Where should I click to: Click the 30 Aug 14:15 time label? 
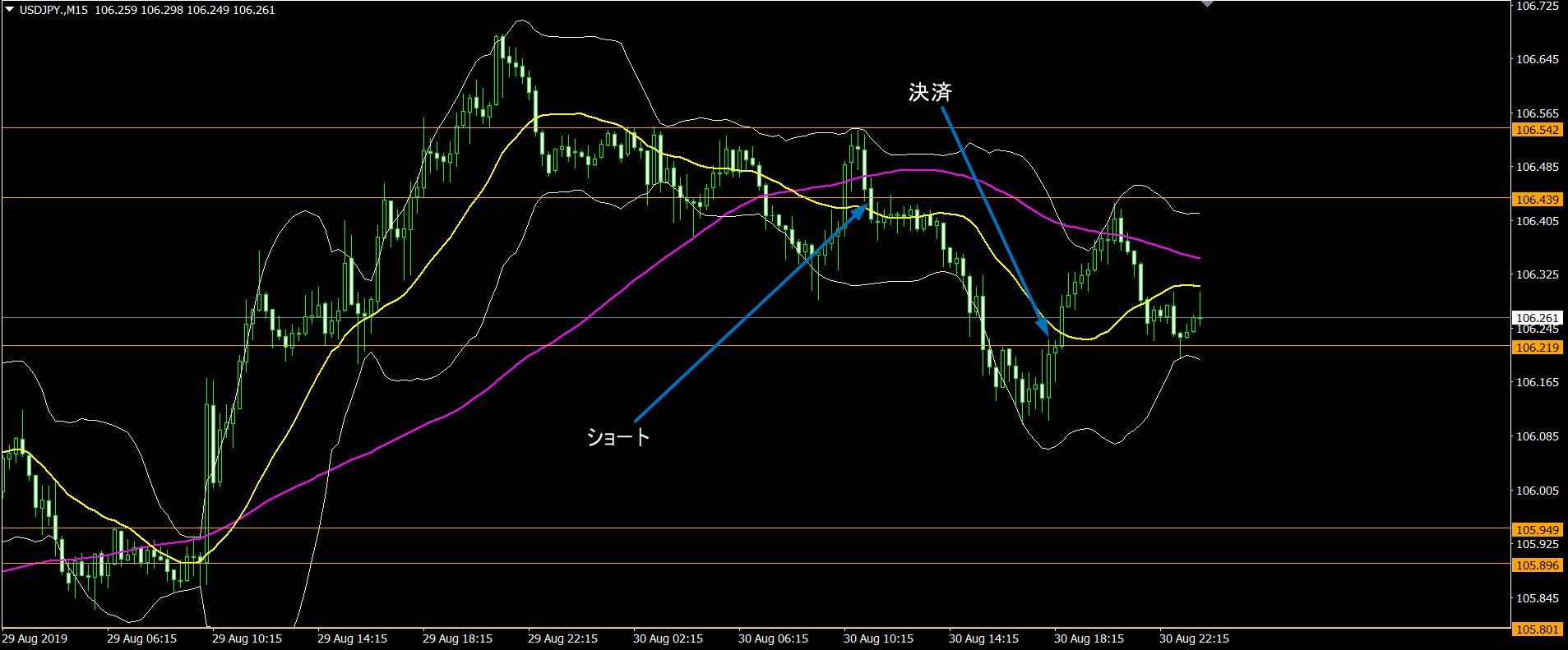[x=983, y=638]
